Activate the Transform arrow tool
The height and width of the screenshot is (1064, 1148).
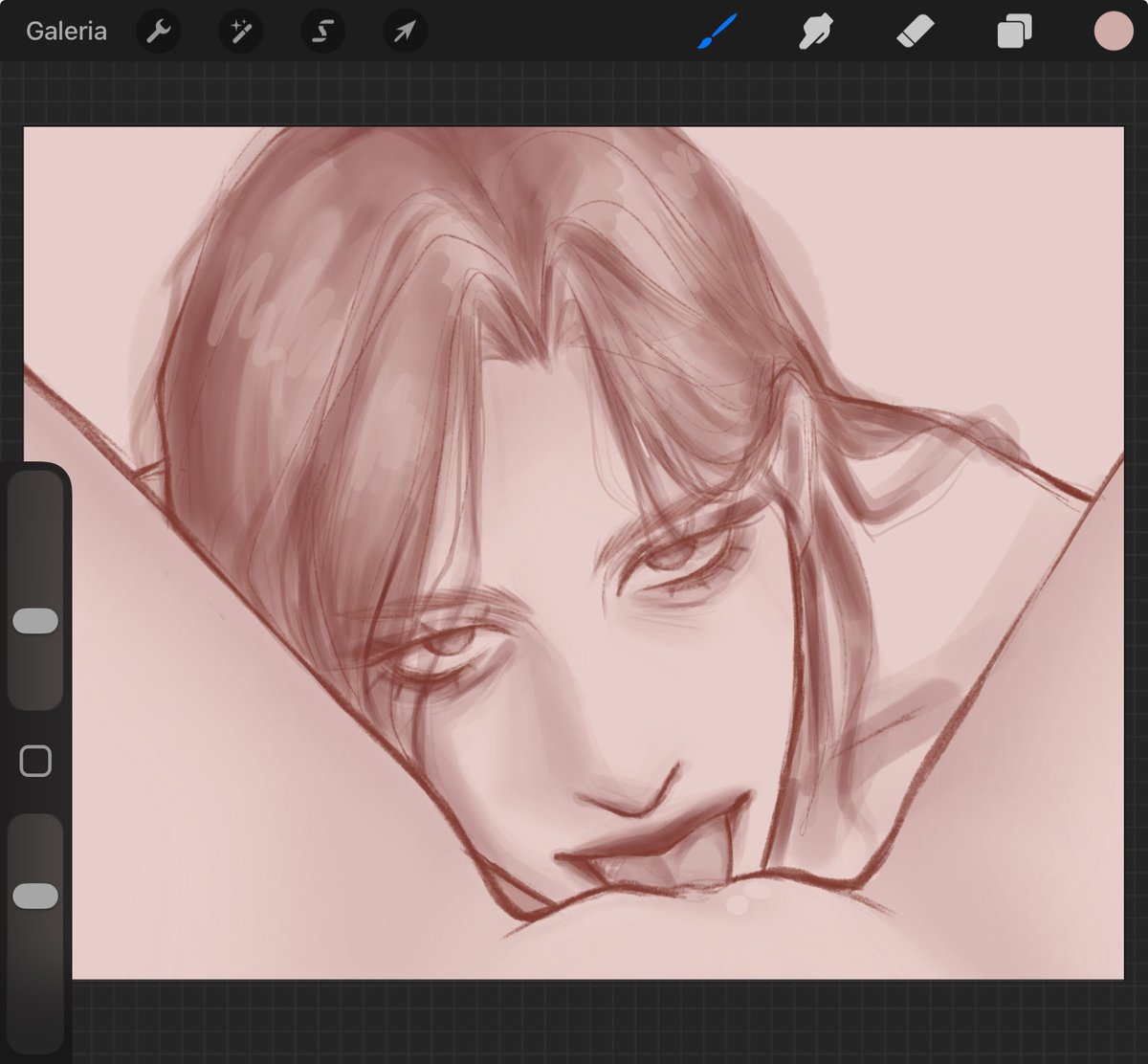(x=405, y=32)
